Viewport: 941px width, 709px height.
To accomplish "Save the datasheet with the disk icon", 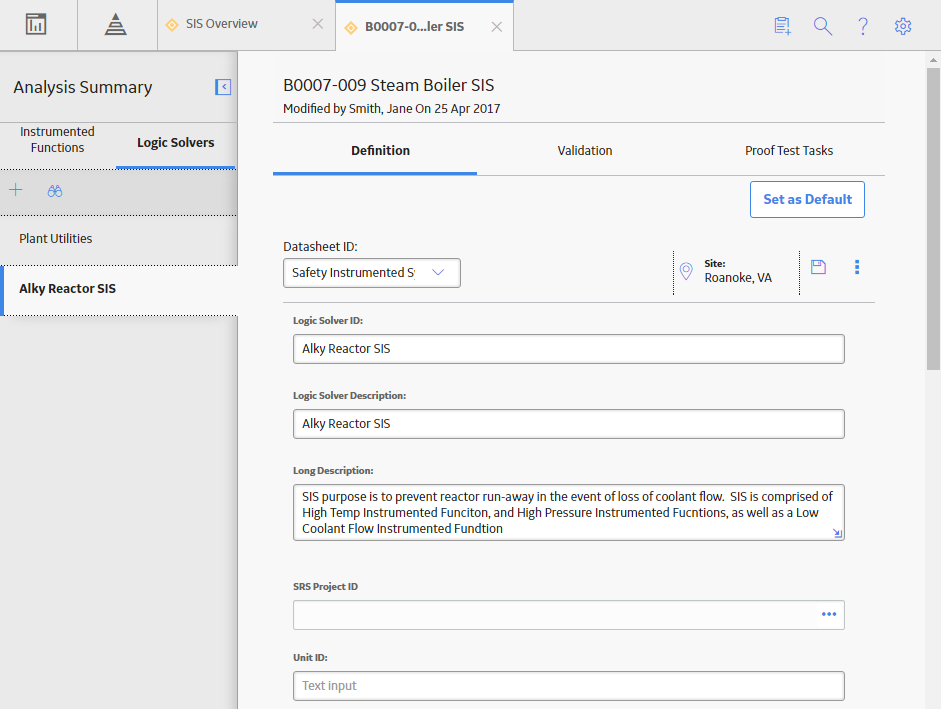I will pos(818,267).
